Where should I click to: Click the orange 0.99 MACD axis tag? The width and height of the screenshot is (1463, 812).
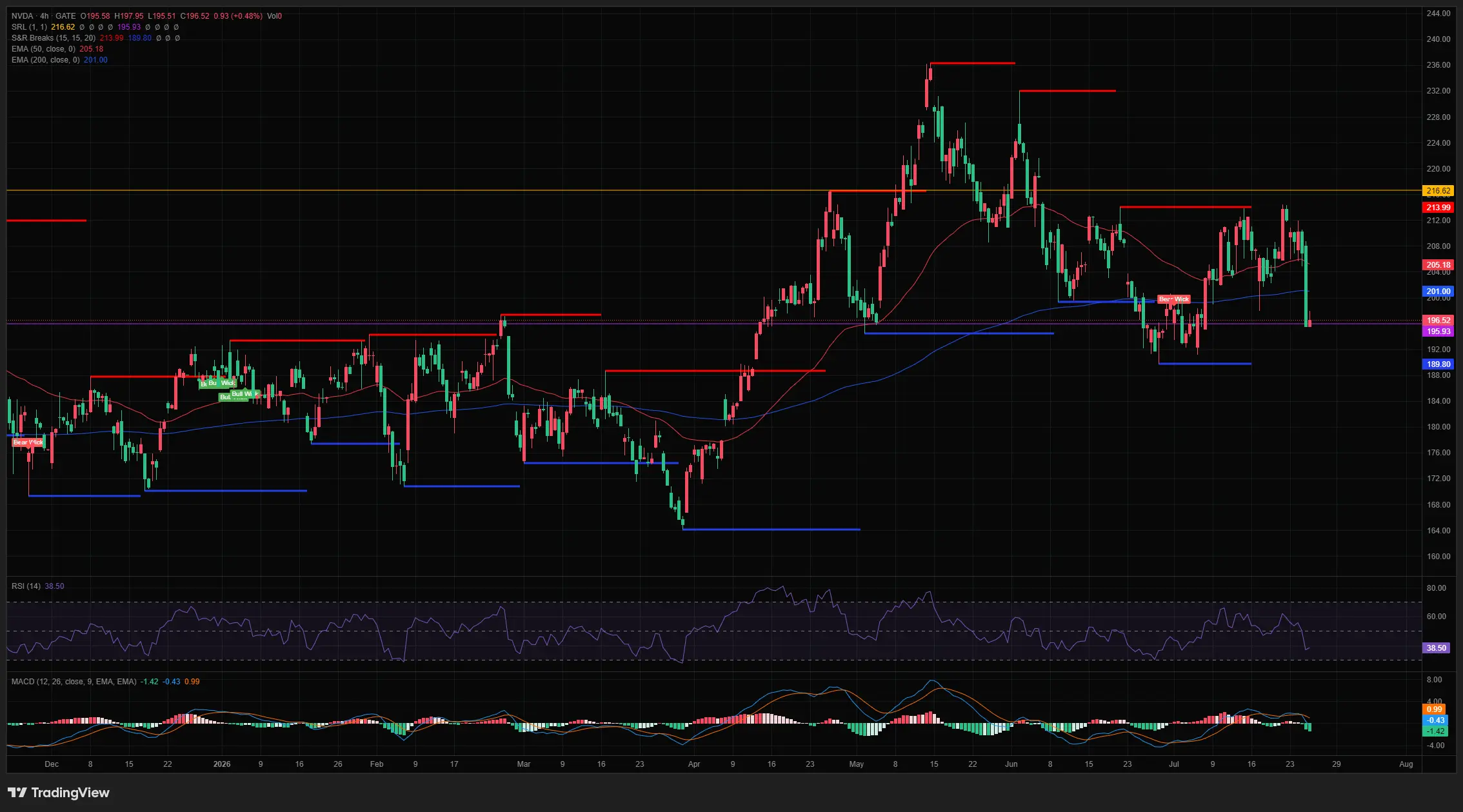point(1435,709)
